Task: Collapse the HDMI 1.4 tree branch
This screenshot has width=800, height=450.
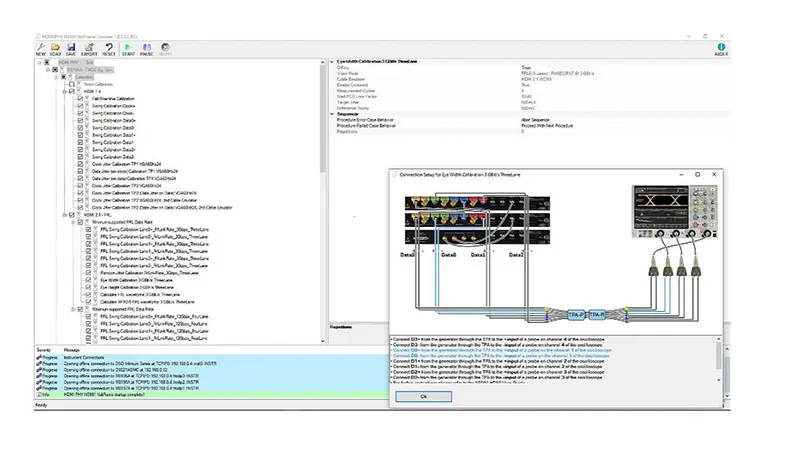Action: (x=64, y=91)
